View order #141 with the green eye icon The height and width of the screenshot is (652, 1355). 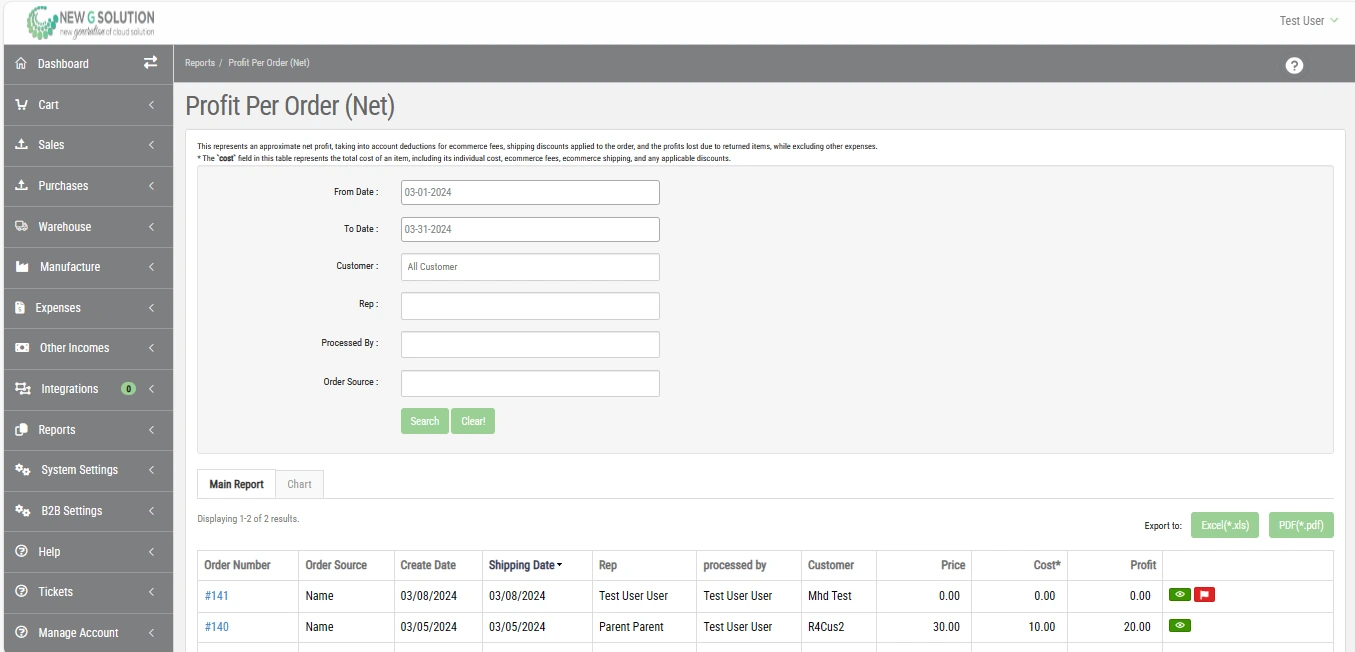click(1180, 595)
